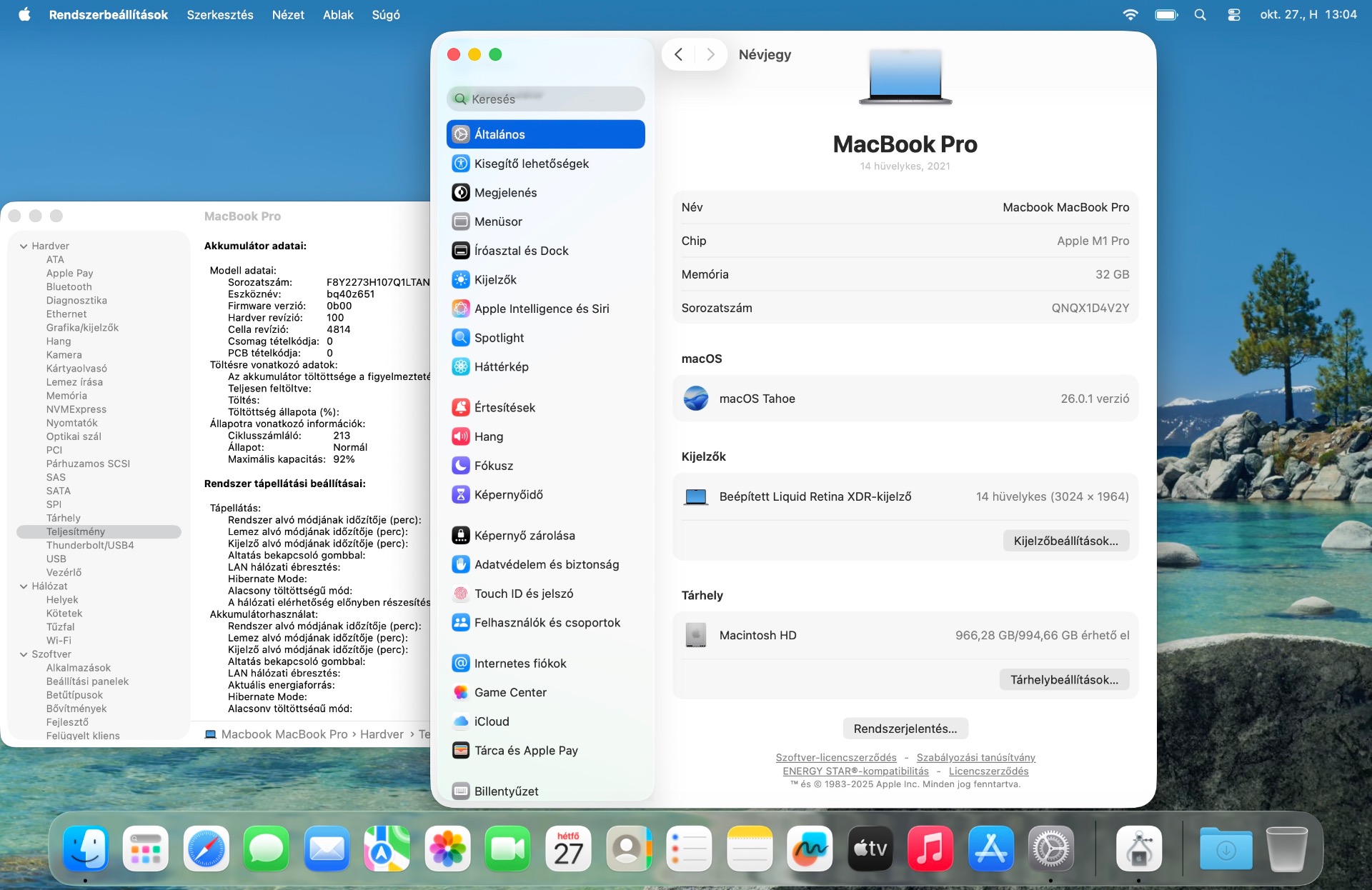Open Kisegítő lehetőségek settings pane

531,164
